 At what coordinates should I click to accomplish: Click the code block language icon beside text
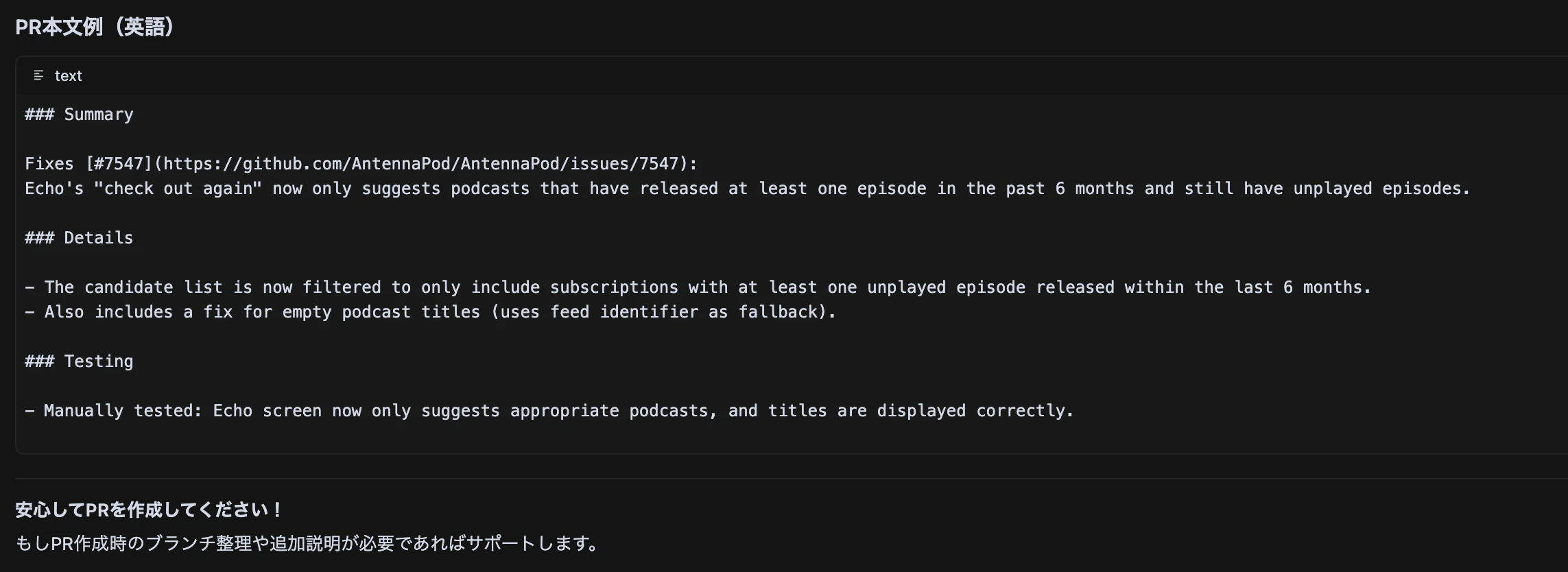38,75
